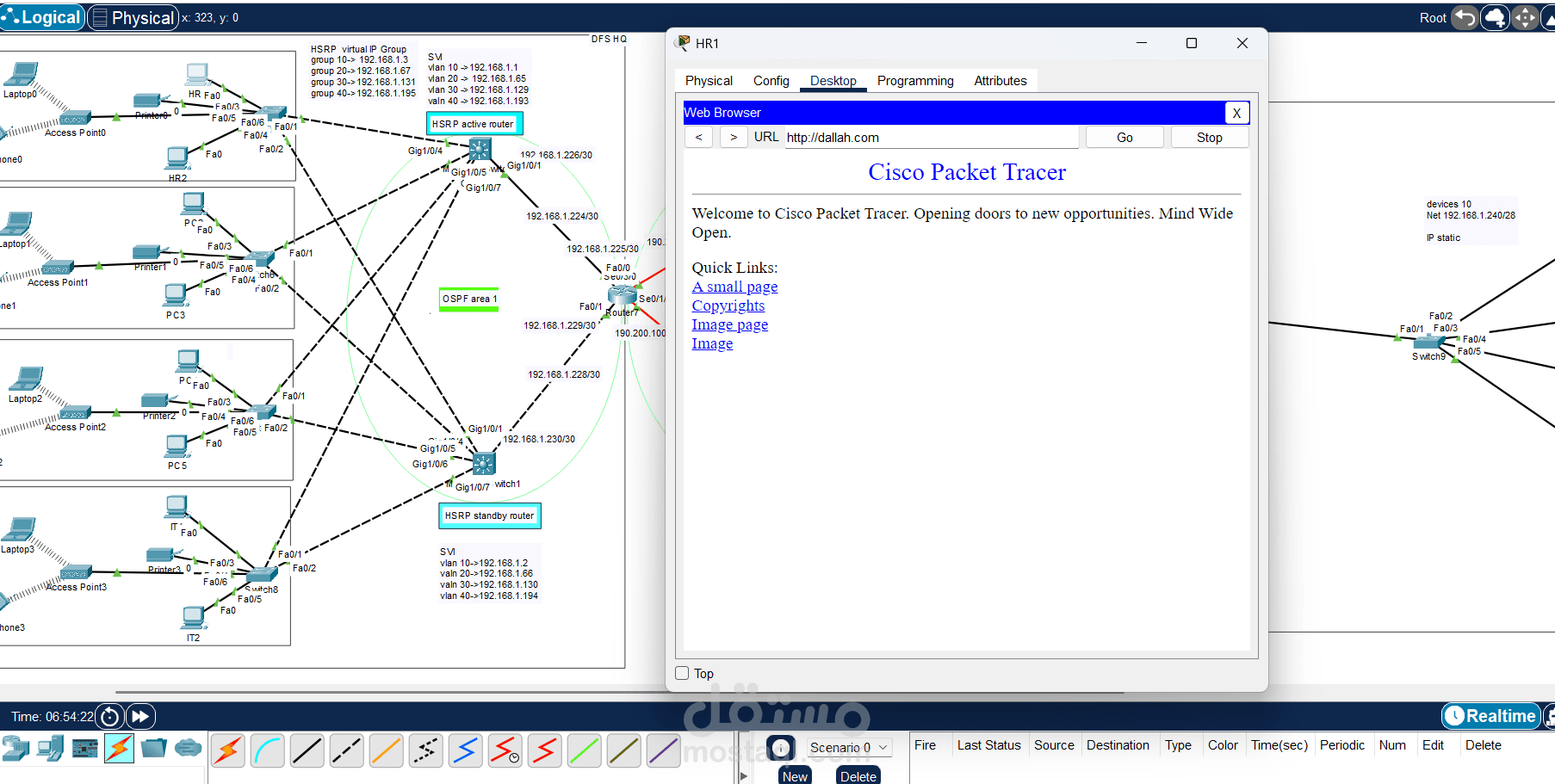The width and height of the screenshot is (1555, 784).
Task: Open the 'Image page' link
Action: pos(730,324)
